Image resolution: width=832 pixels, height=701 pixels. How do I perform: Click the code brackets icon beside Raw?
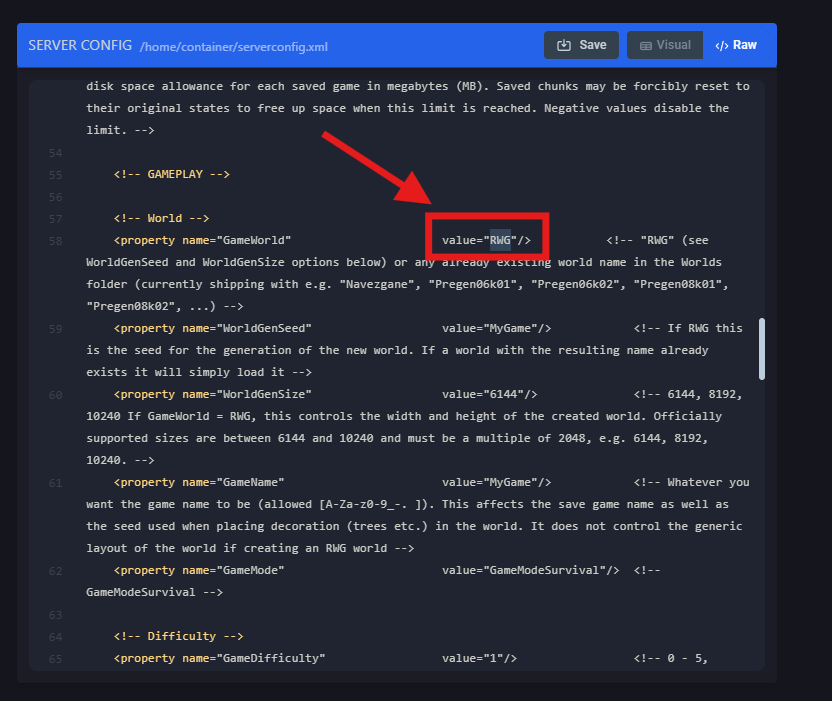pyautogui.click(x=722, y=46)
